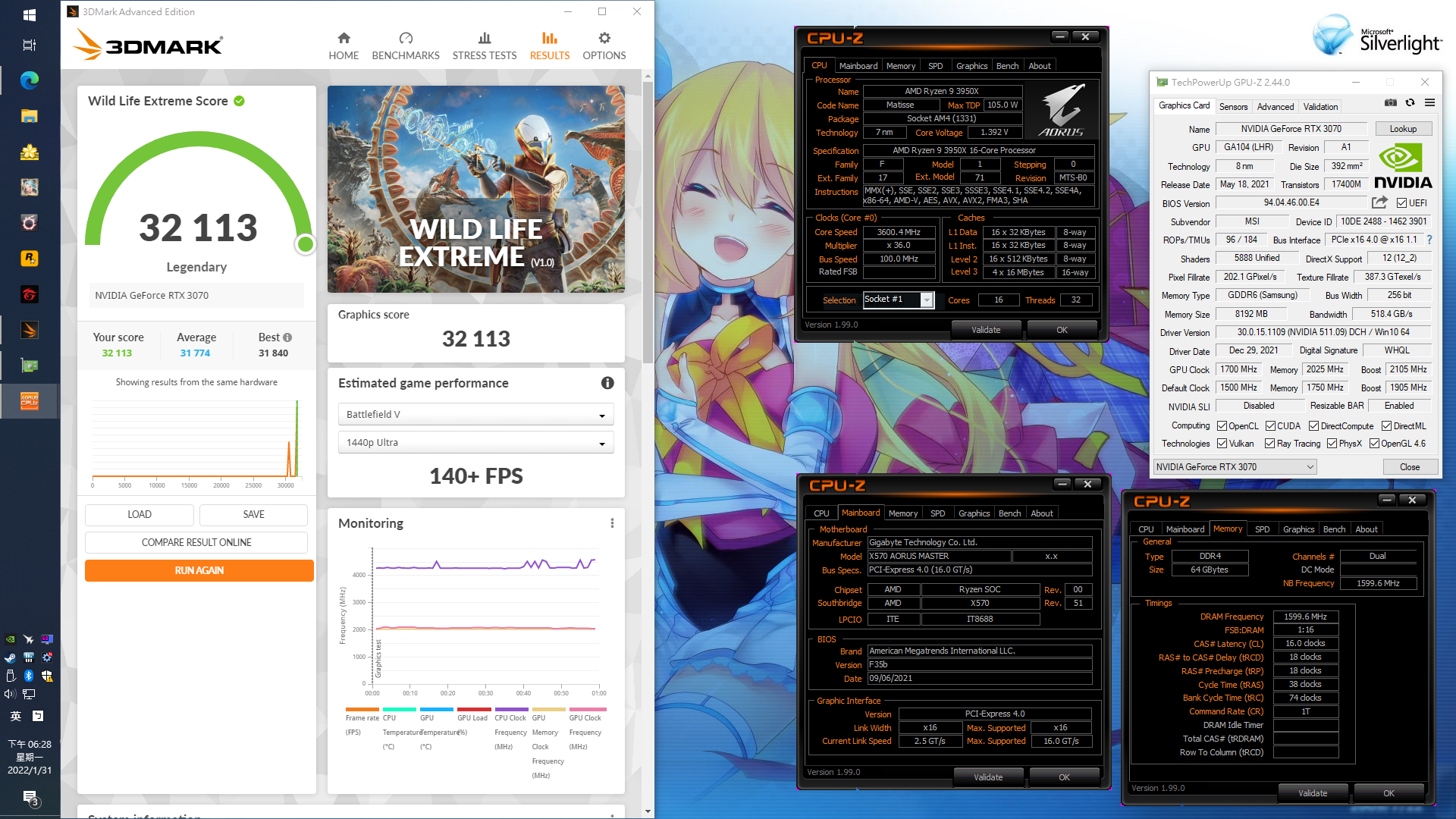Viewport: 1456px width, 819px height.
Task: Open the Battlefield V game dropdown
Action: pyautogui.click(x=475, y=414)
